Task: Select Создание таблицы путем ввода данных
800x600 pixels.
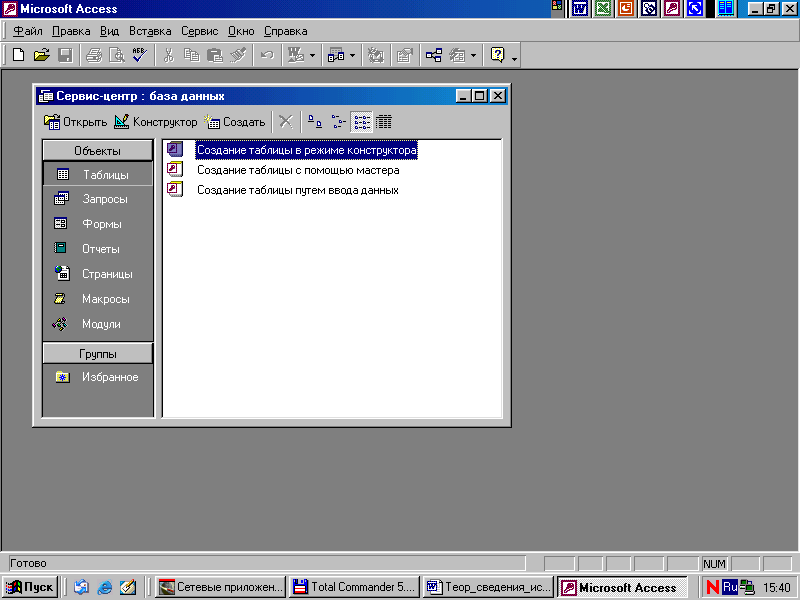Action: (297, 190)
